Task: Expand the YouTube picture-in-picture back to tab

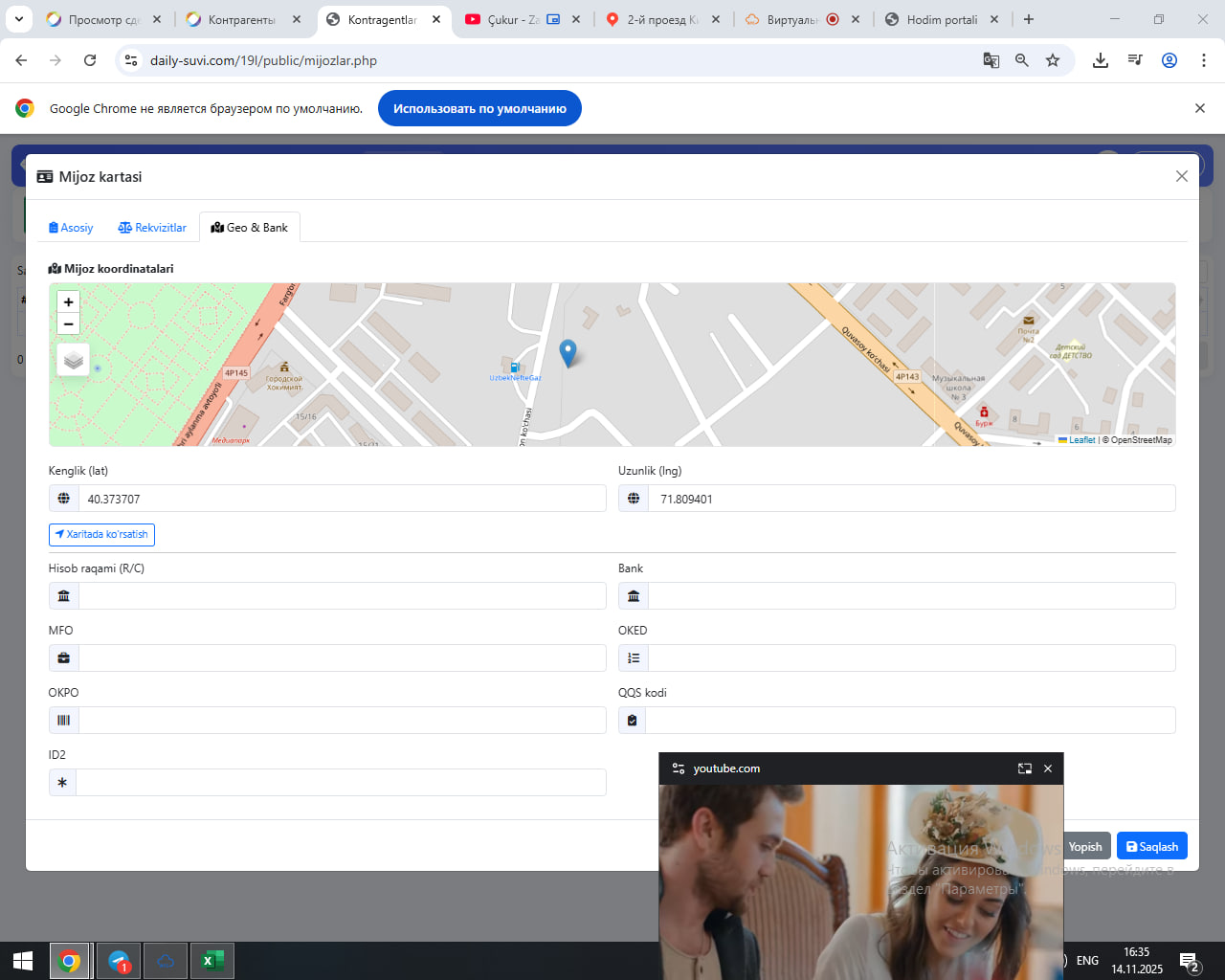Action: tap(1024, 768)
